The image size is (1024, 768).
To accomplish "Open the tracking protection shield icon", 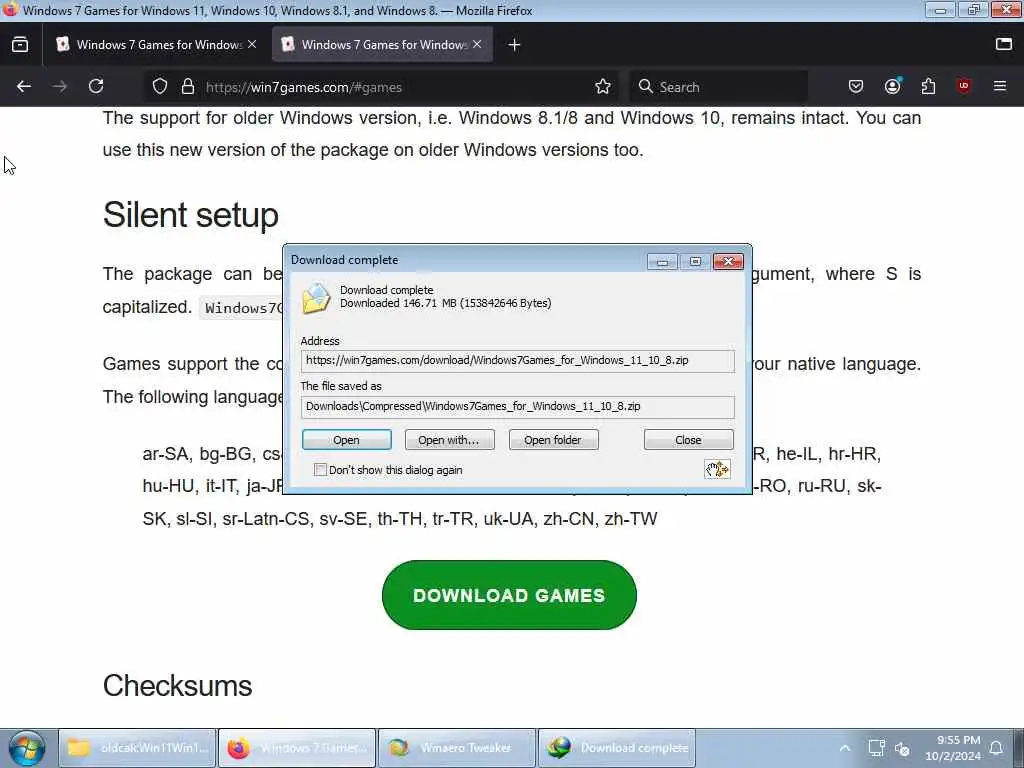I will (x=160, y=86).
